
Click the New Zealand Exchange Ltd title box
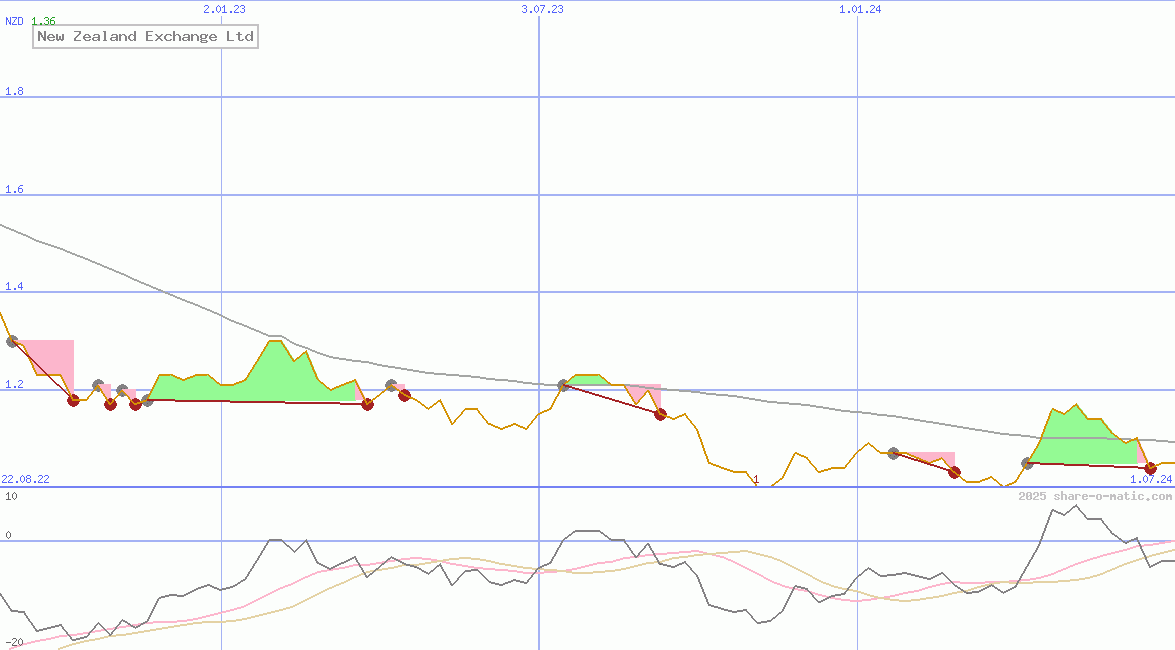(x=145, y=37)
